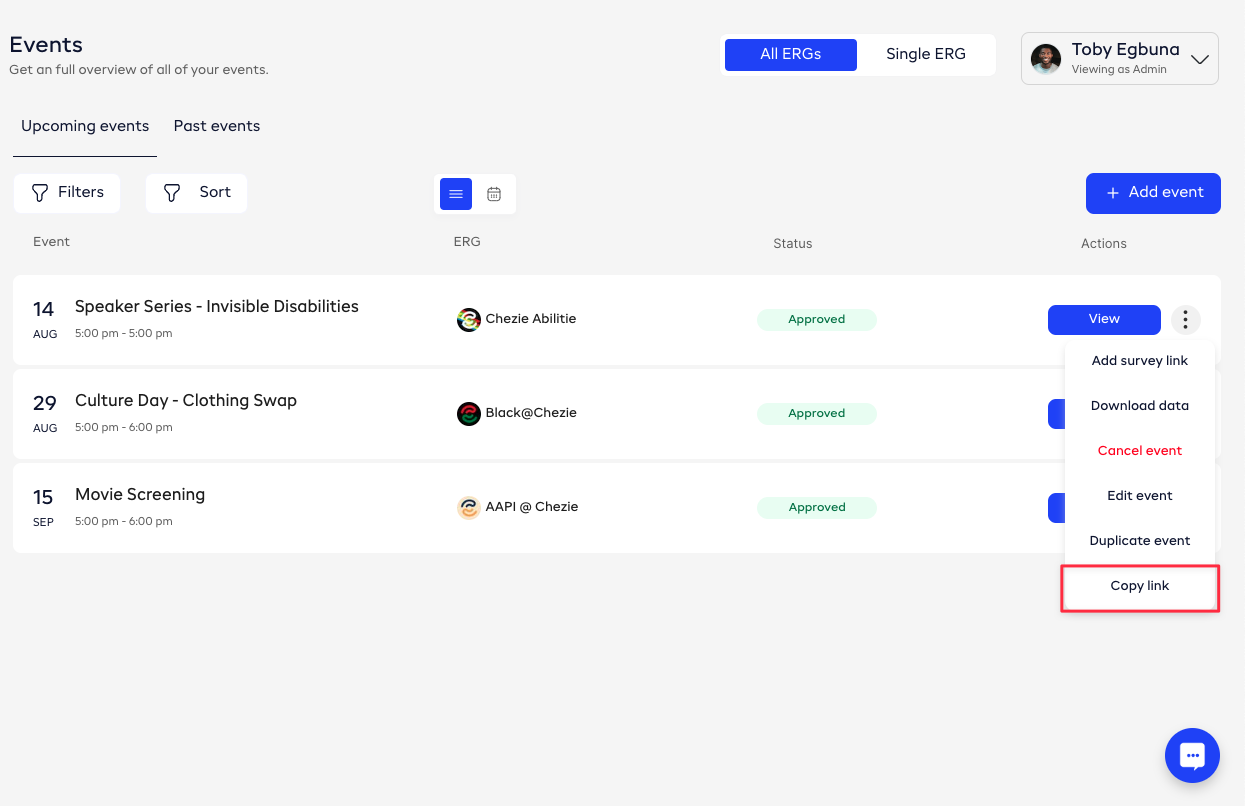Choose Download data from menu
Screen dimensions: 1245x806
1139,406
